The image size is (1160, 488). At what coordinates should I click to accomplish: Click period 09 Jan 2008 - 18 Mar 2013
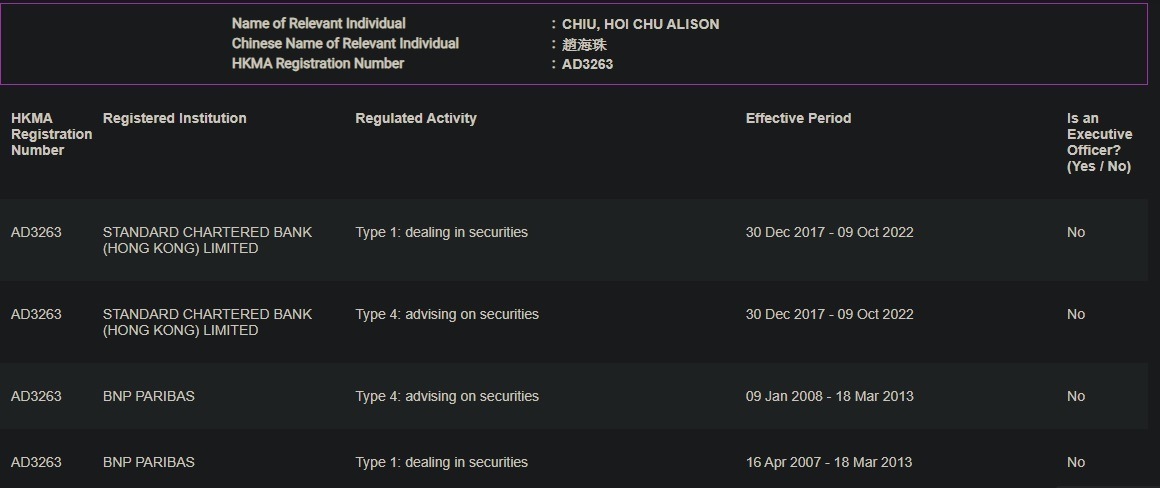coord(829,396)
